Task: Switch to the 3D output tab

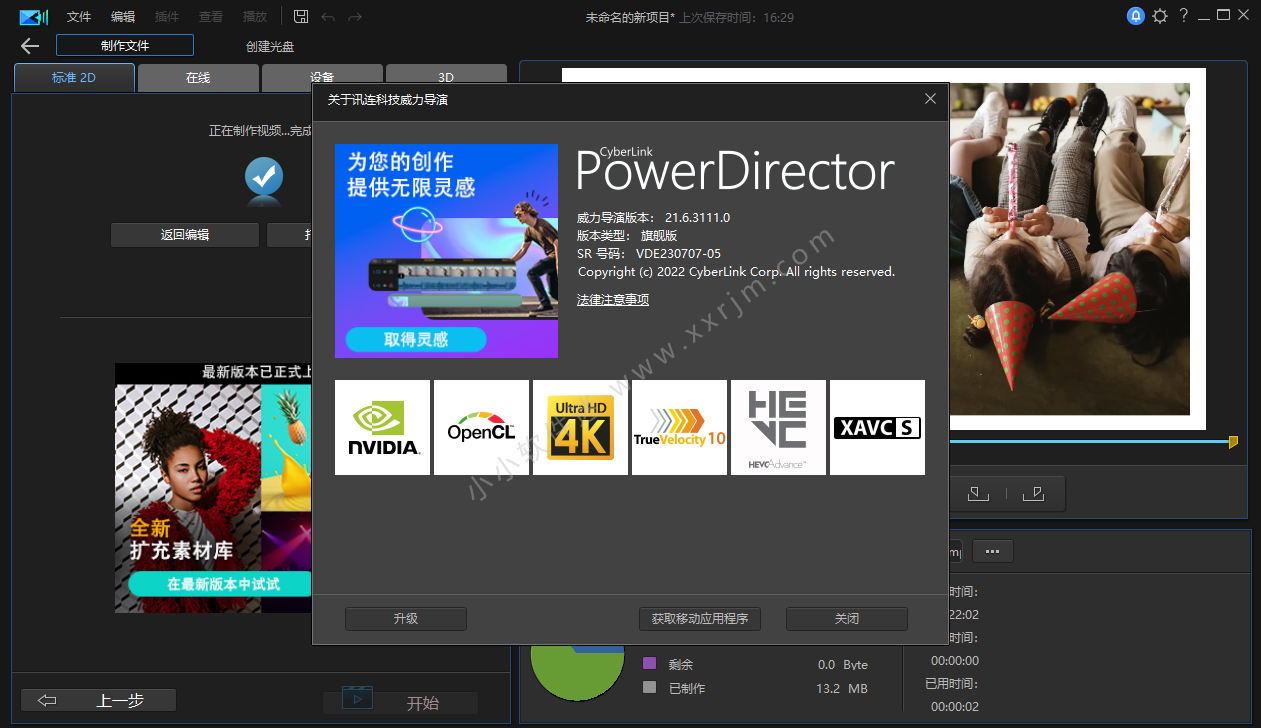Action: tap(446, 75)
